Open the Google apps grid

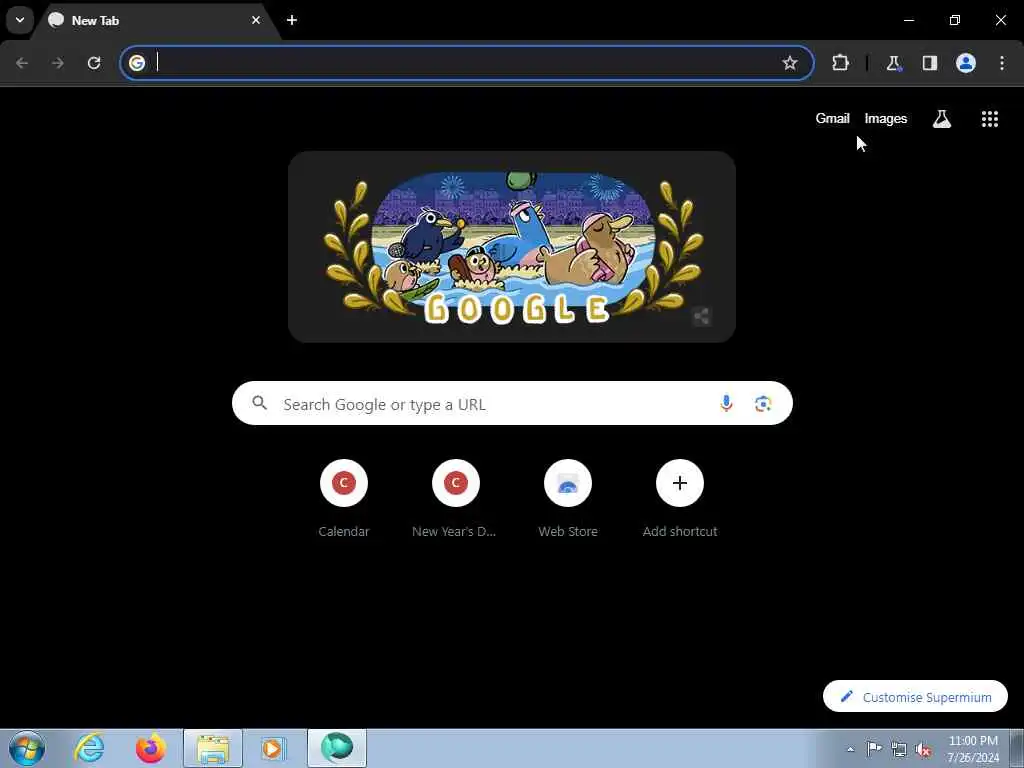point(989,119)
